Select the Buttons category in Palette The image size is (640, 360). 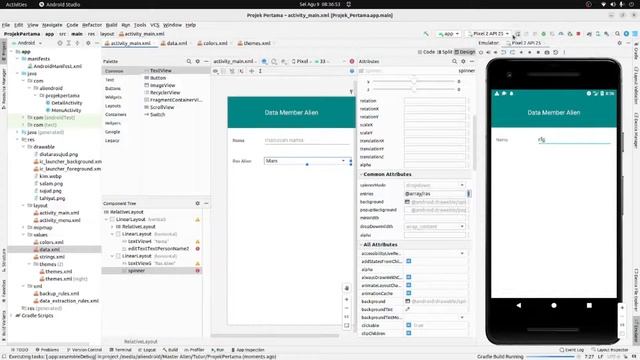113,89
